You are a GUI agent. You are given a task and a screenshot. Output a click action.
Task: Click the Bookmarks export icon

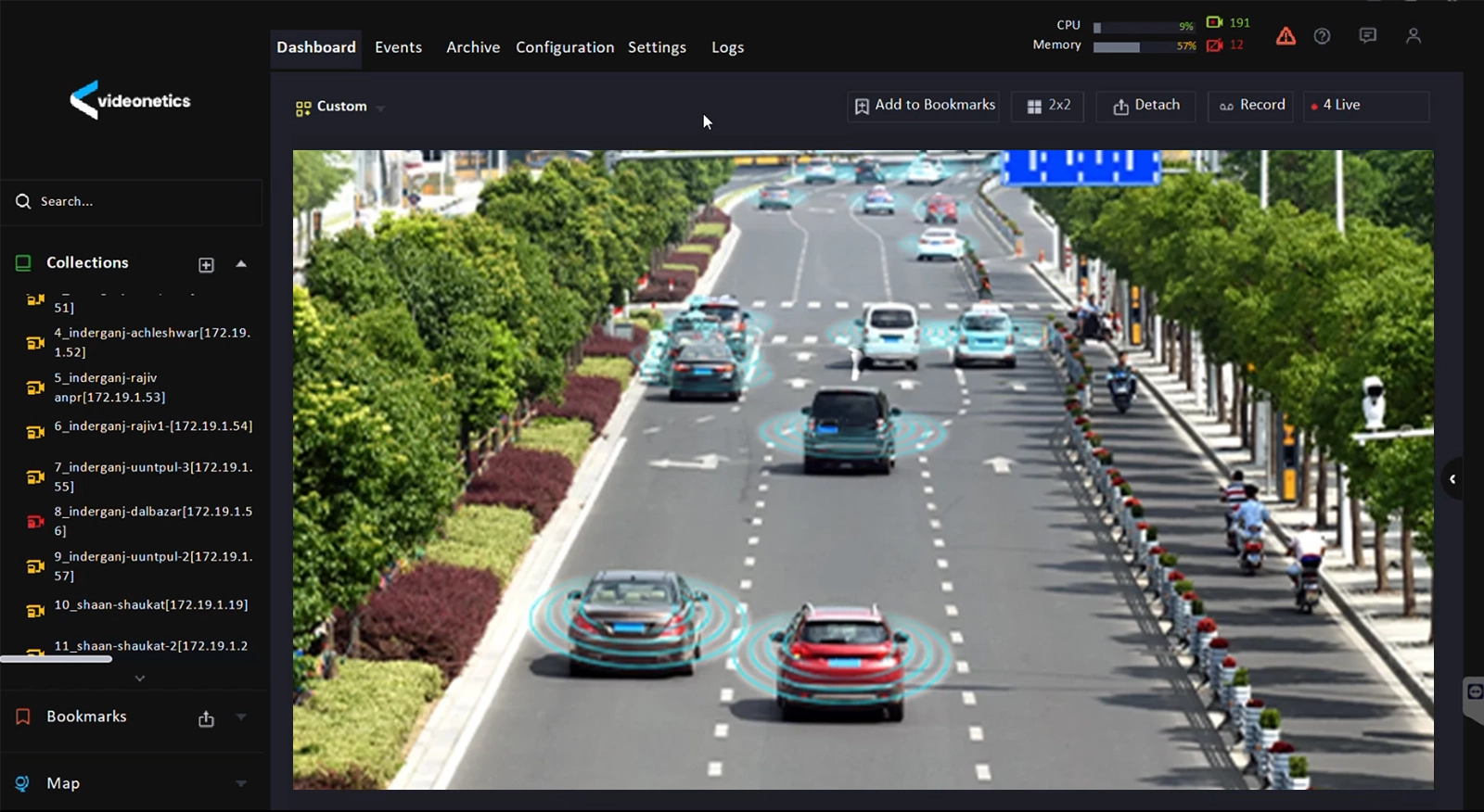coord(206,718)
